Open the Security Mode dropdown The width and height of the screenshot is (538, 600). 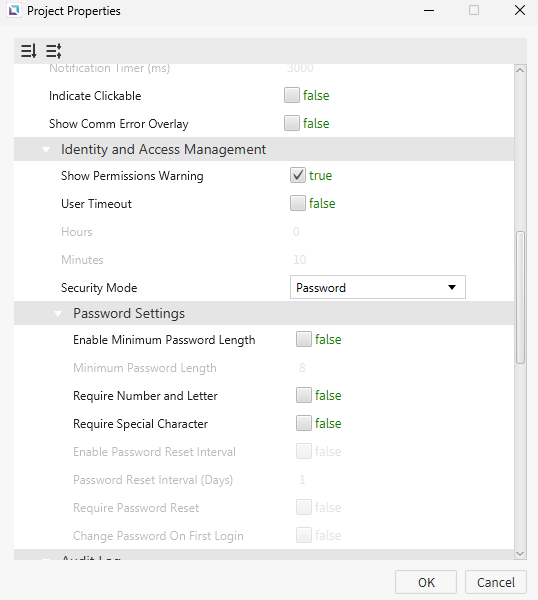[x=378, y=287]
